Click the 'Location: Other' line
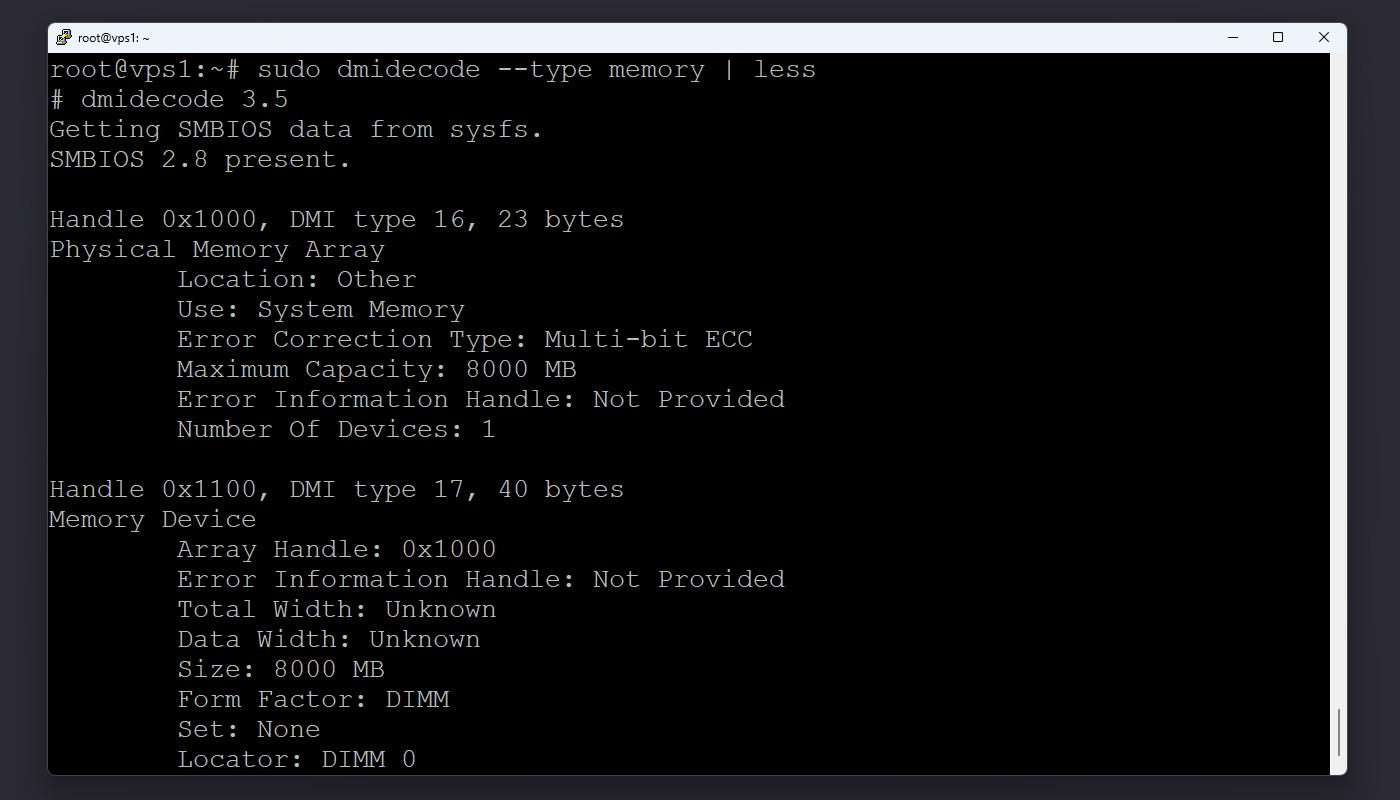Image resolution: width=1400 pixels, height=800 pixels. pyautogui.click(x=297, y=280)
